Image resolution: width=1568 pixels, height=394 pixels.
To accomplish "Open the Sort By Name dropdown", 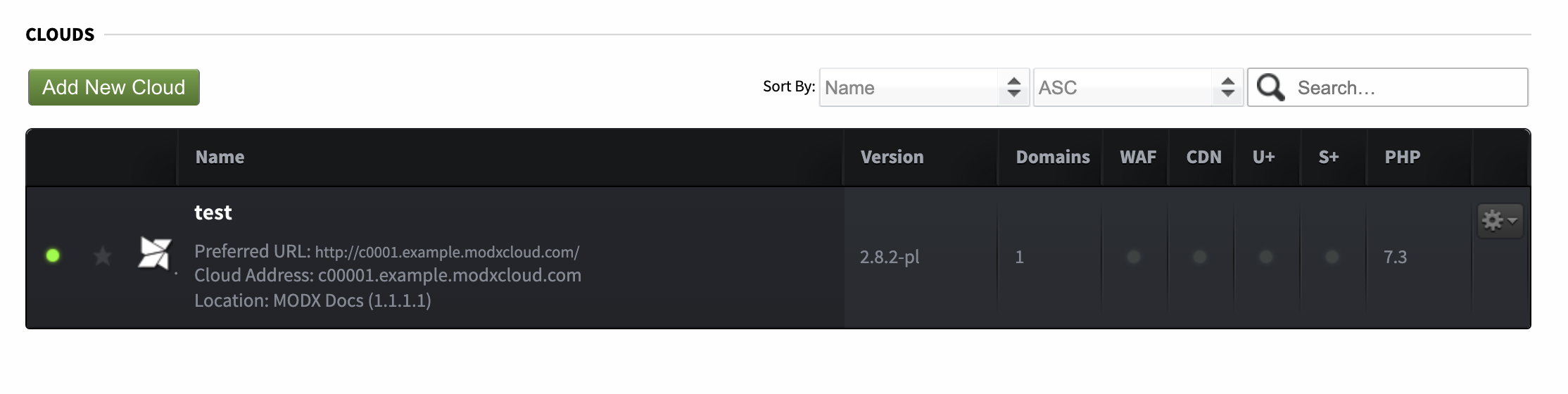I will point(925,87).
